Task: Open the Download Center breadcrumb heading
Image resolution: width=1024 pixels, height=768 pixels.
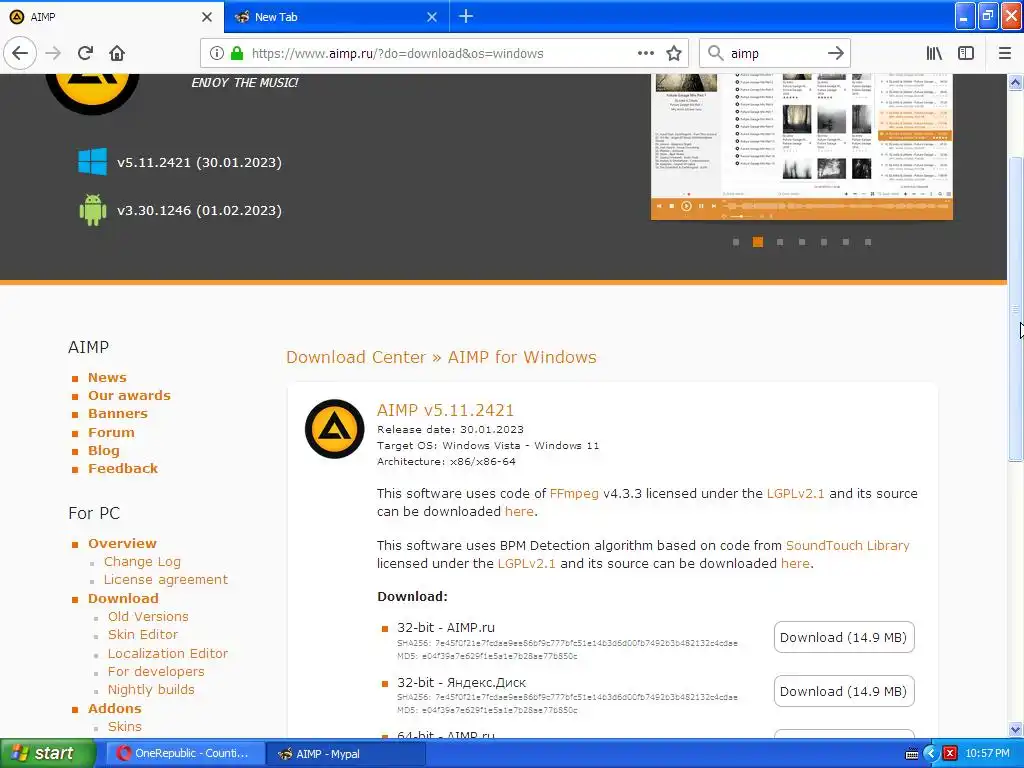Action: click(x=356, y=357)
